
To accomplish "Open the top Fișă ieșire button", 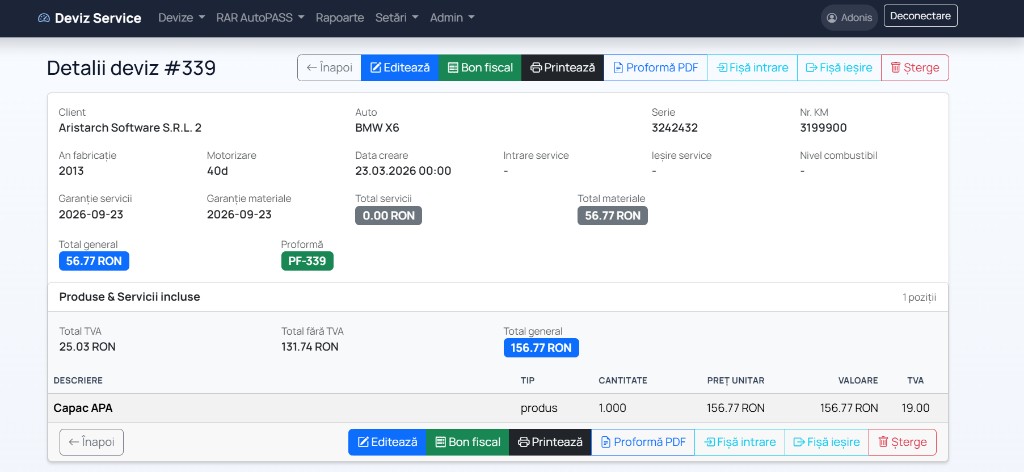I will click(839, 67).
